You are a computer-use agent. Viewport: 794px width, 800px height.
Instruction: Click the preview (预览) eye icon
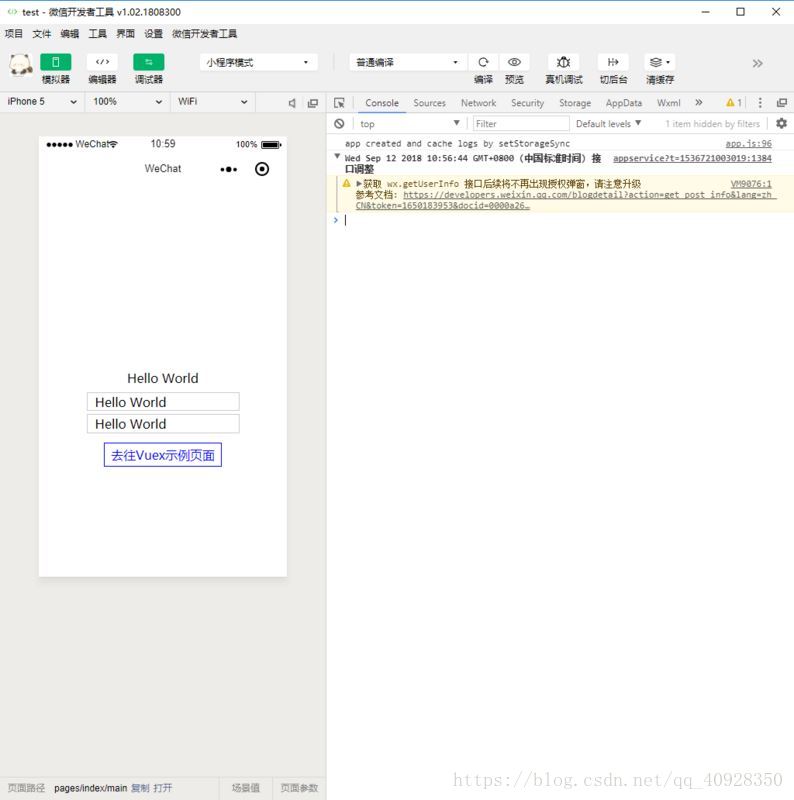coord(514,62)
